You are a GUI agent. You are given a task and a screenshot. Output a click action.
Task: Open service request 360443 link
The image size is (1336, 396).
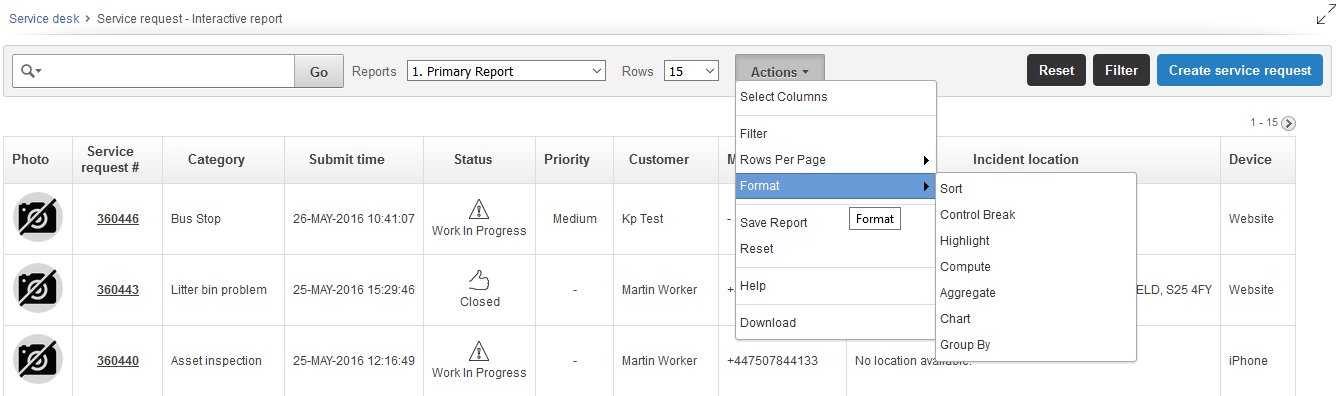pyautogui.click(x=118, y=290)
